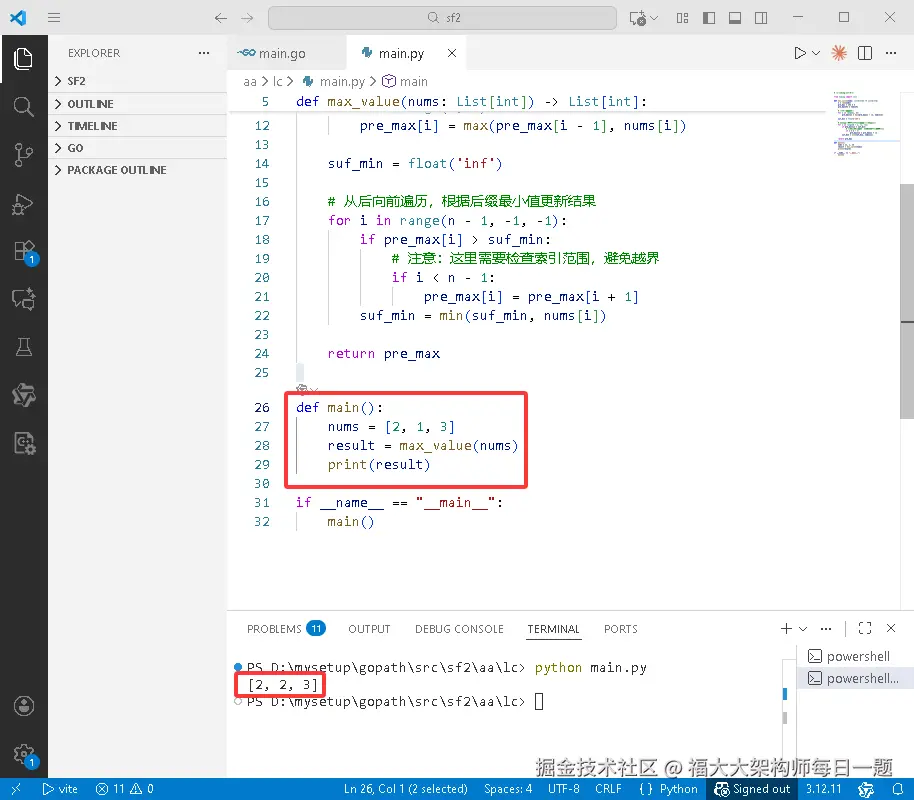
Task: Select the 3.12.11 Python interpreter
Action: (823, 789)
